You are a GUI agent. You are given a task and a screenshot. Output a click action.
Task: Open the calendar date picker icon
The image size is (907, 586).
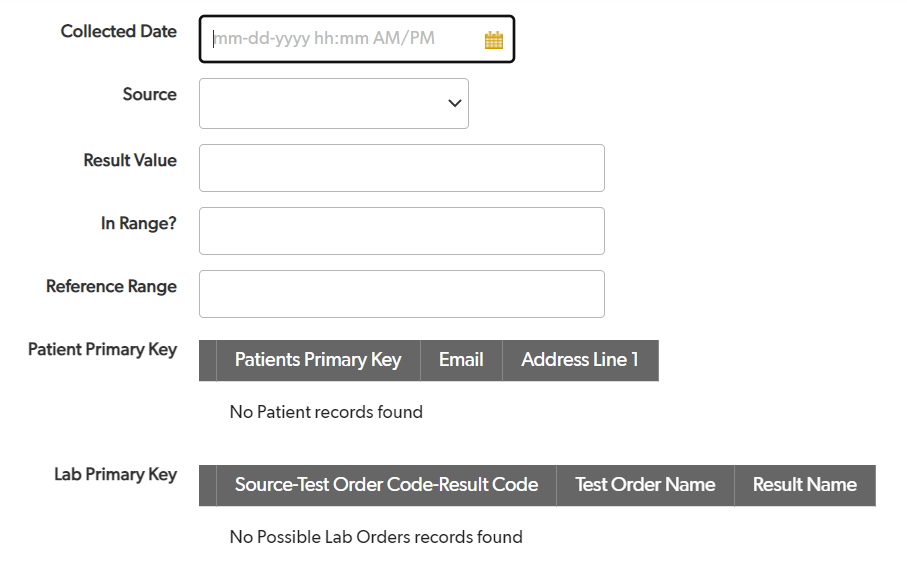coord(493,40)
